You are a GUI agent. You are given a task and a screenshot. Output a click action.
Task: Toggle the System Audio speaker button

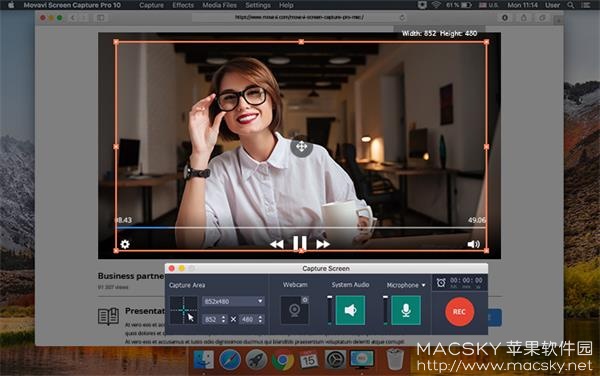click(350, 310)
